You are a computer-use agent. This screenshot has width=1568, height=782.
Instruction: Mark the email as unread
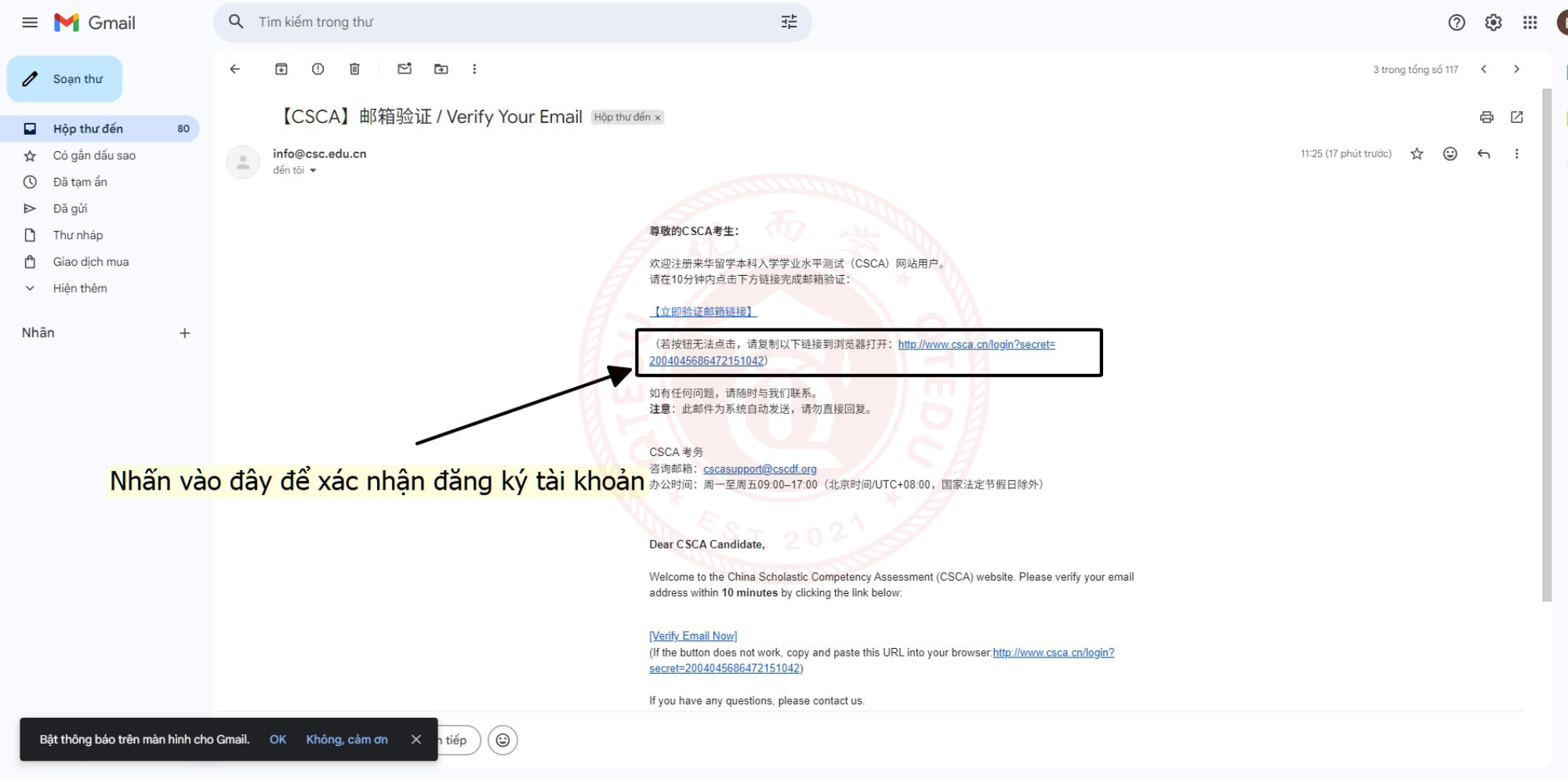pyautogui.click(x=405, y=69)
